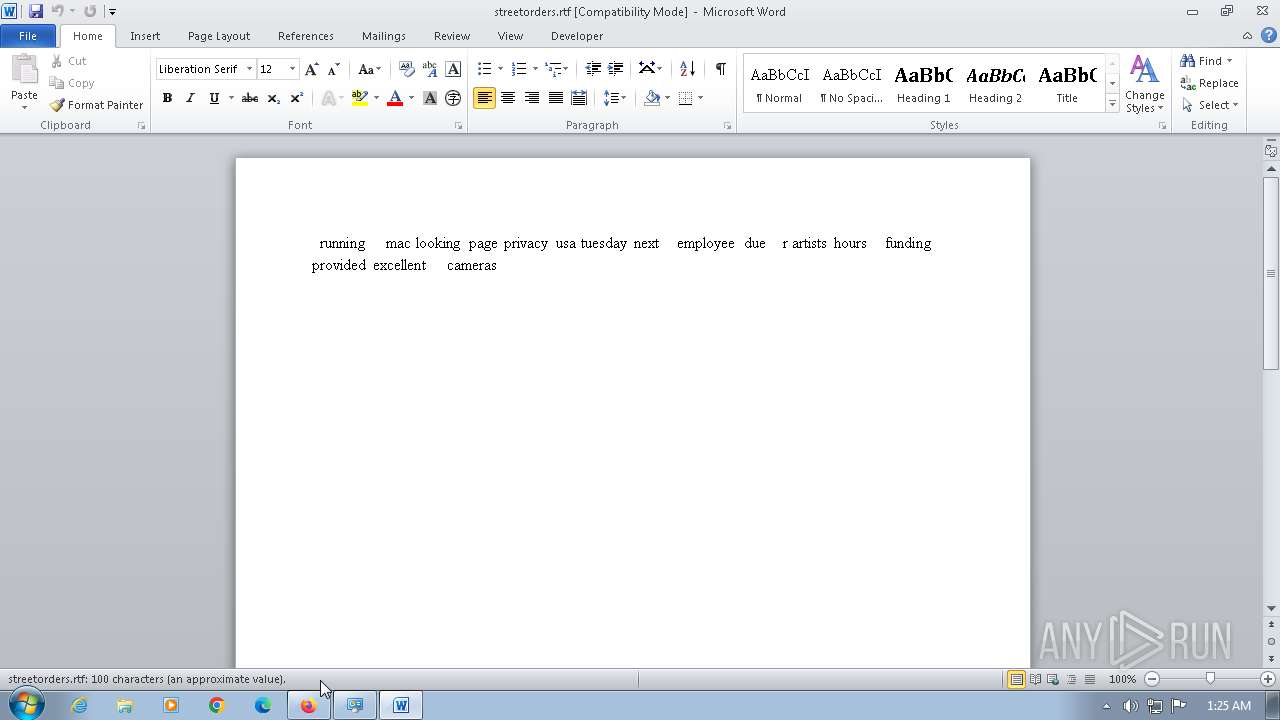Screen dimensions: 1280x720
Task: Click the Decrease Indent icon
Action: (593, 69)
